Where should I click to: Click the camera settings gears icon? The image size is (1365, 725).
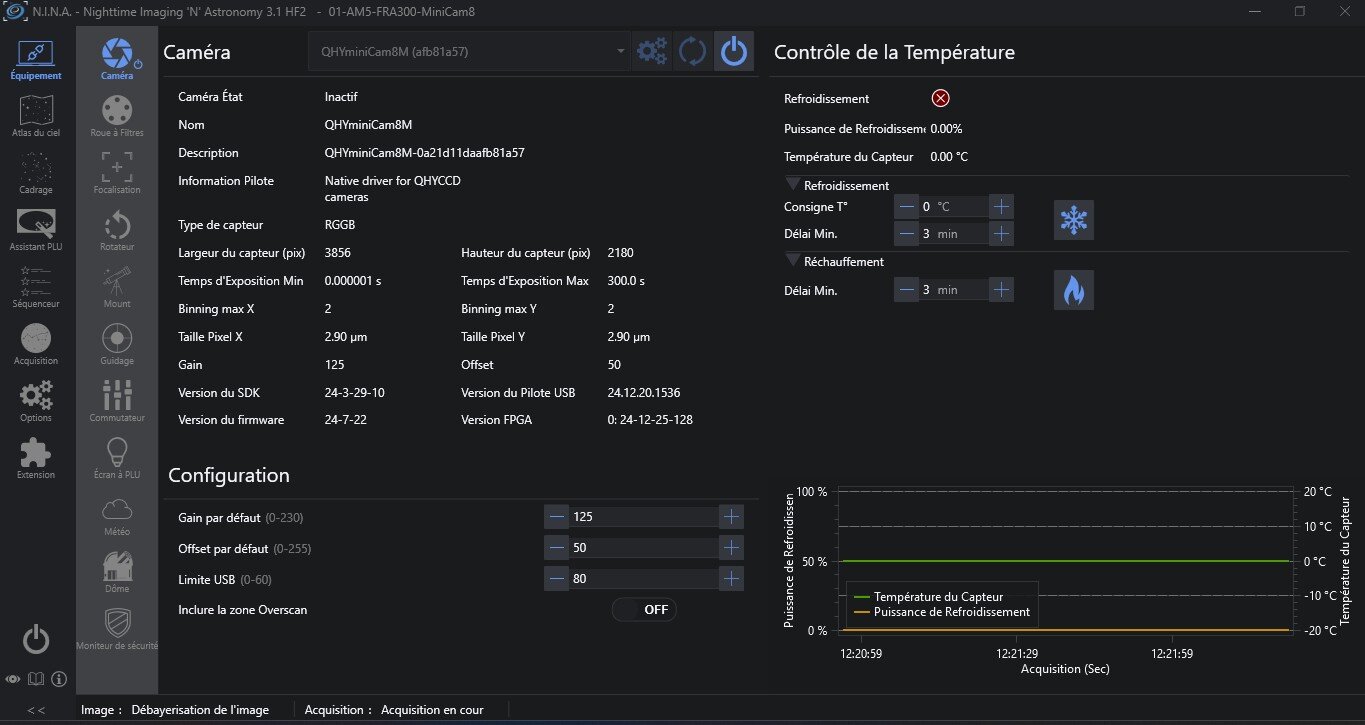pyautogui.click(x=652, y=51)
